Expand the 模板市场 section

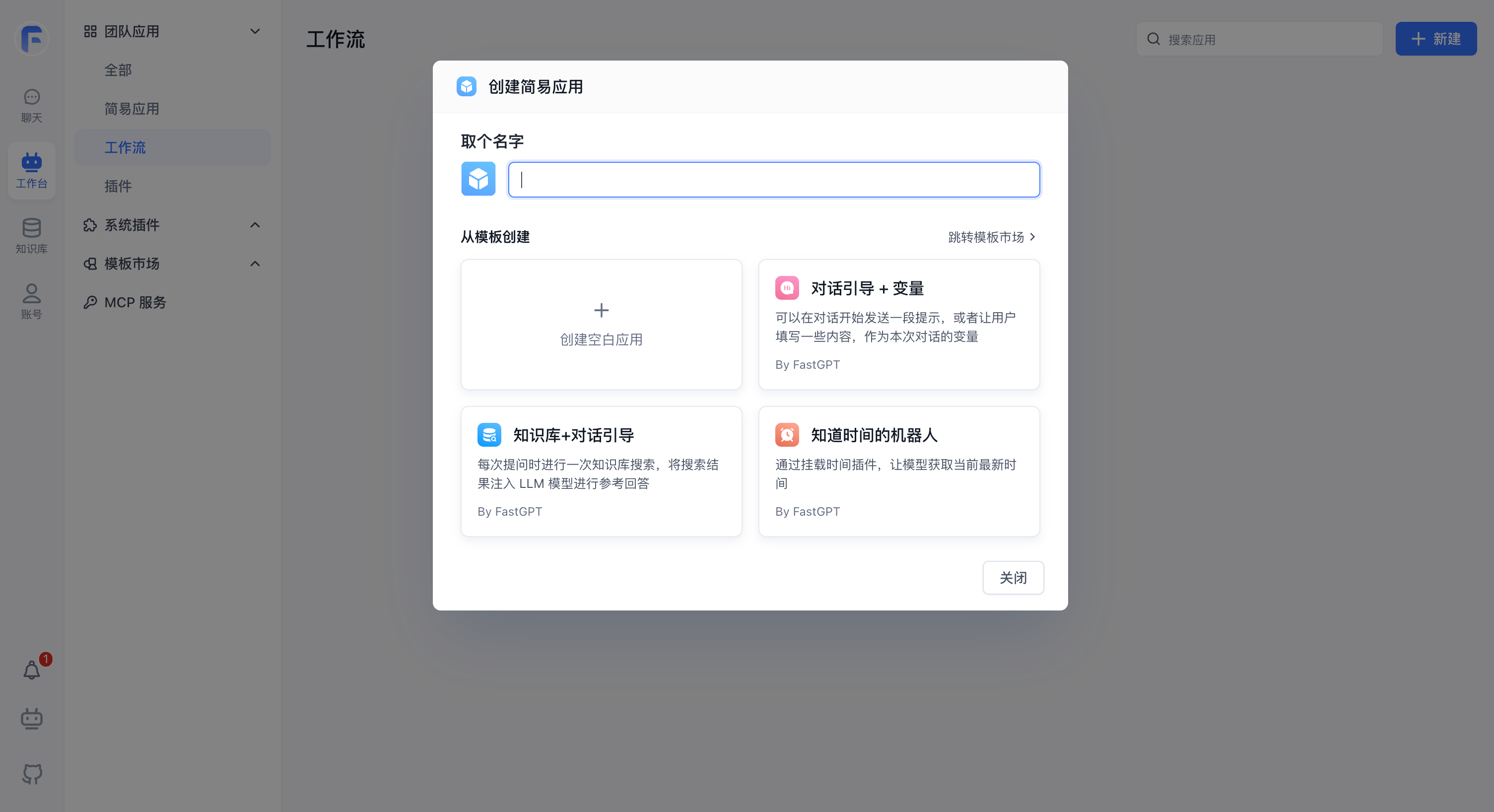(255, 264)
